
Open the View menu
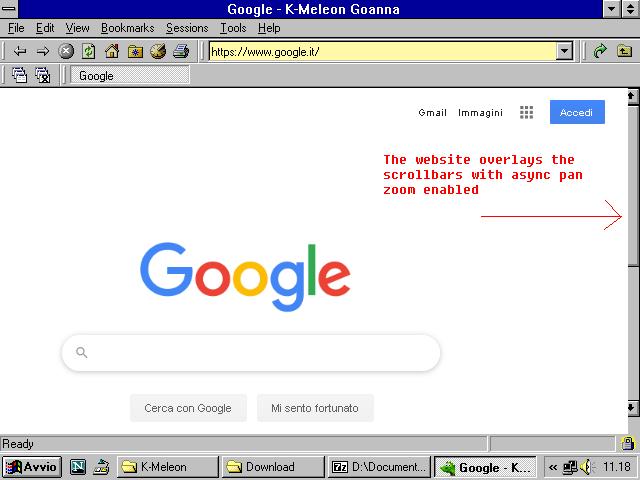pos(77,28)
